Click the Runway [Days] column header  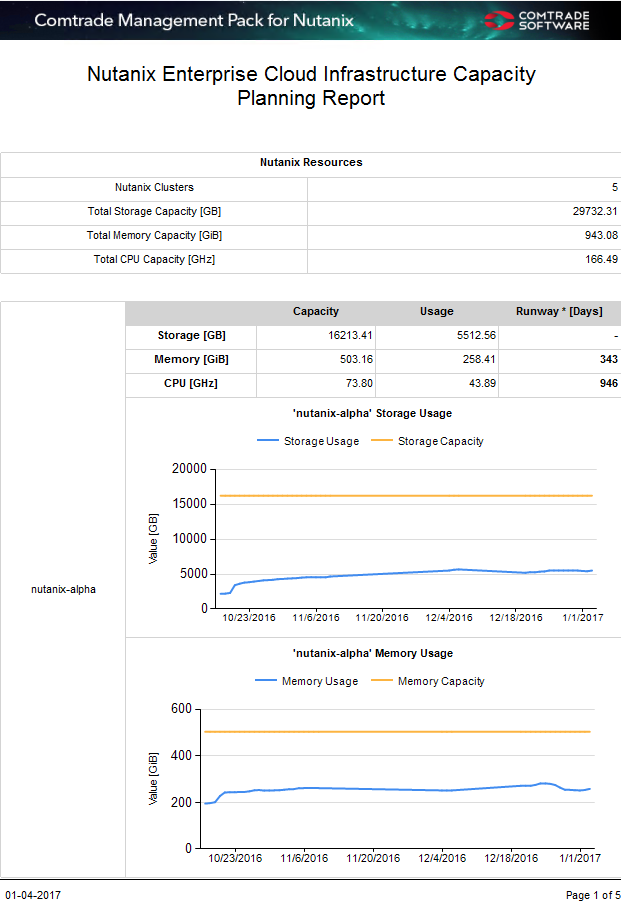(x=559, y=311)
